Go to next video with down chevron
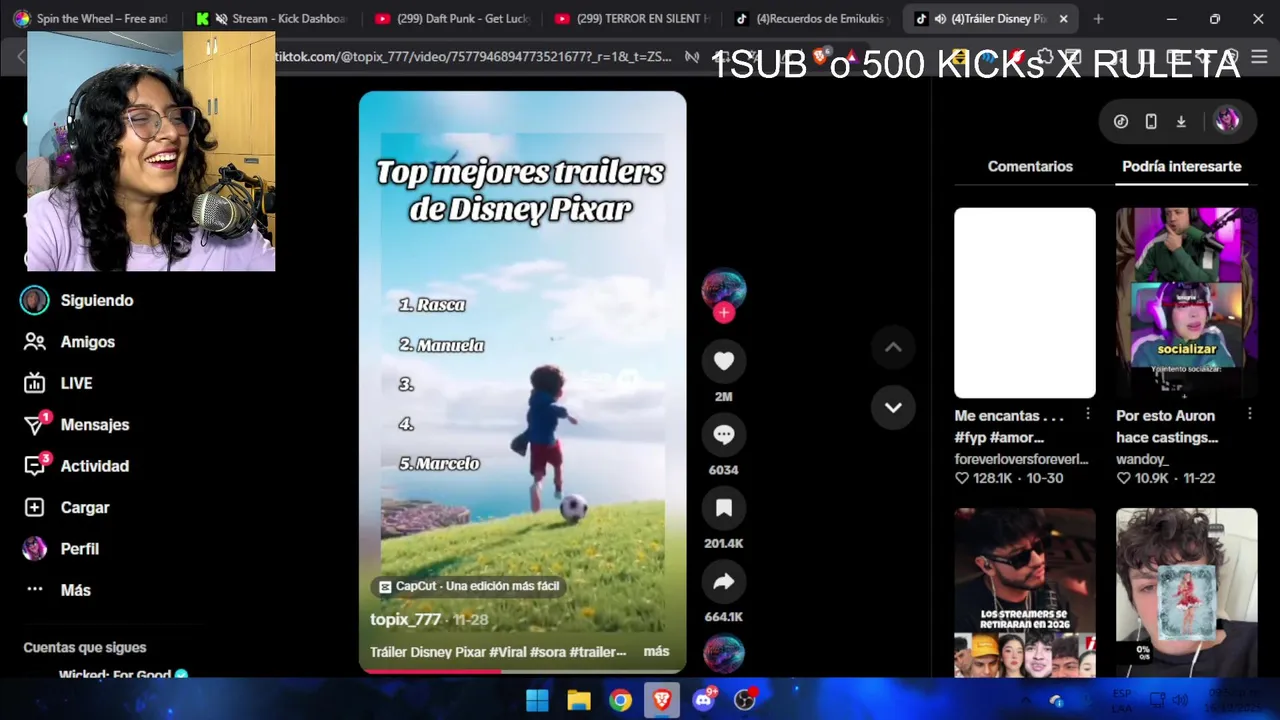Screen dimensions: 1280x720 (893, 407)
